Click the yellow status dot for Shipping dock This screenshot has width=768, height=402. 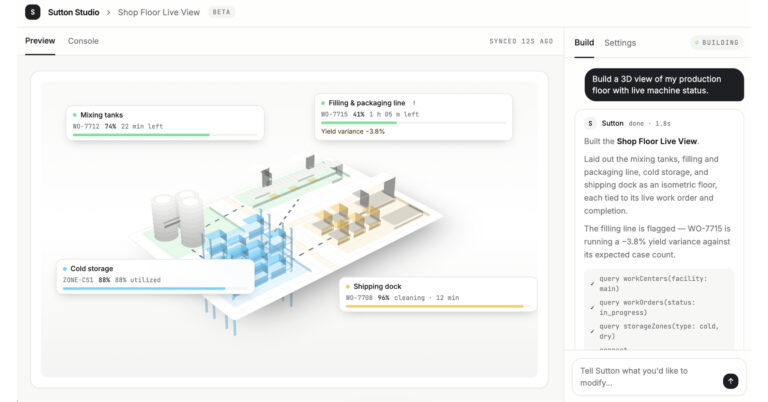click(x=348, y=286)
